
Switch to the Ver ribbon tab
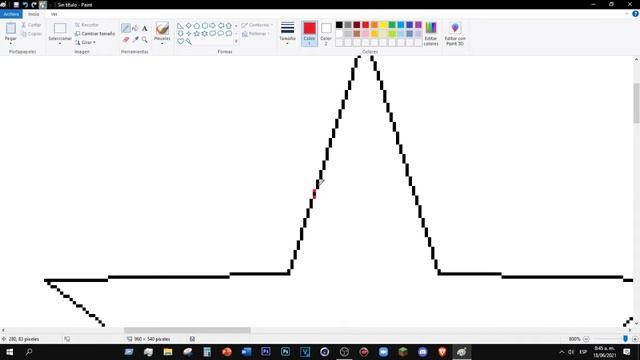[54, 14]
